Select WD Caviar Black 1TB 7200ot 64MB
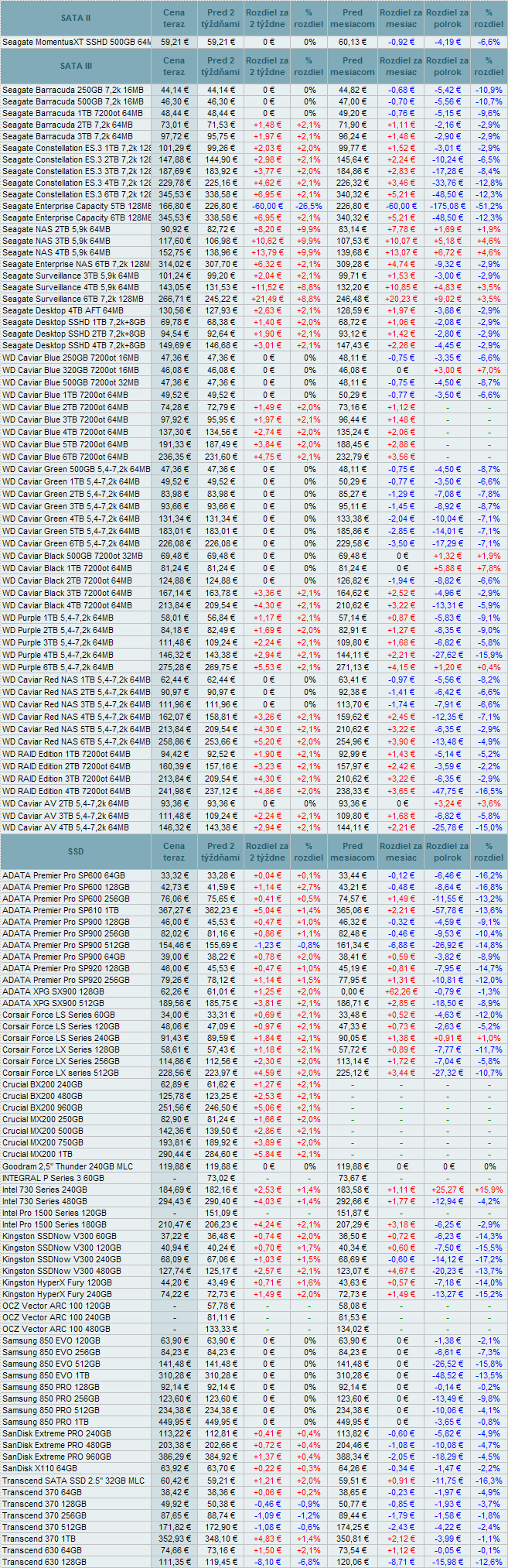This screenshot has height=1568, width=508. coord(66,568)
